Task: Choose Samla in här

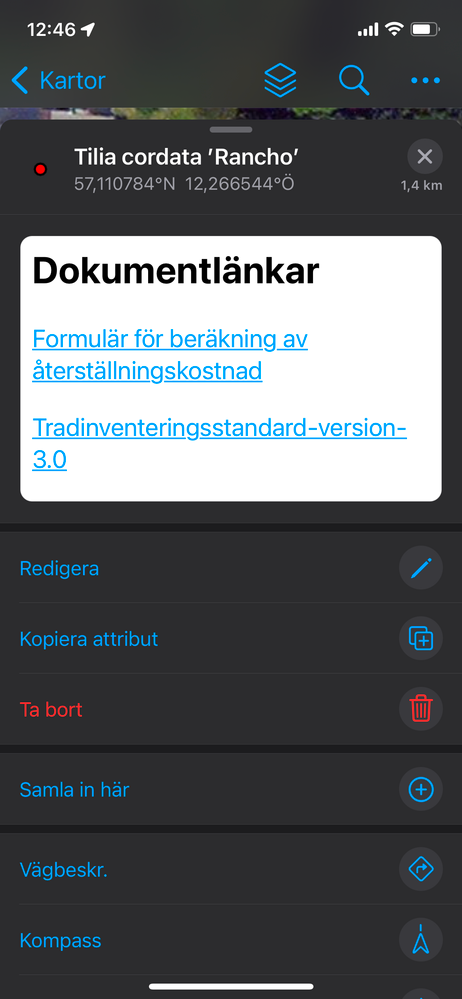Action: tap(231, 790)
